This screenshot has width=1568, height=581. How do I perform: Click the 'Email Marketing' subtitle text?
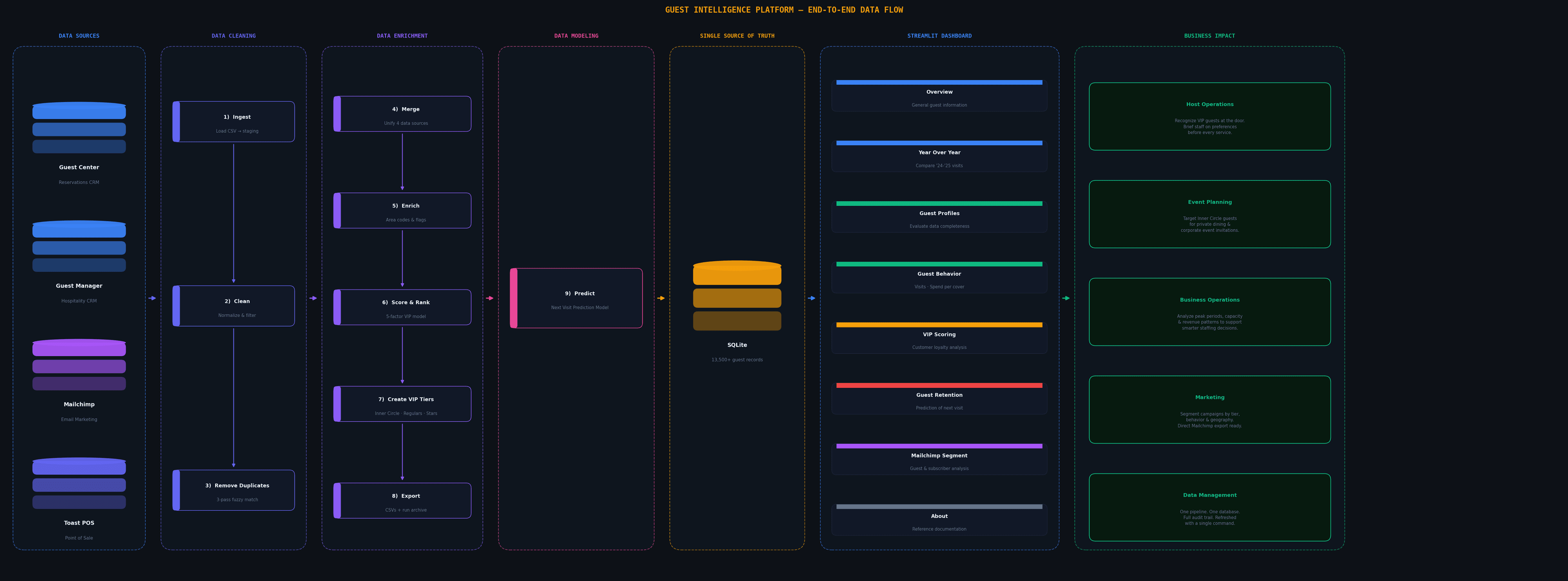(x=79, y=419)
